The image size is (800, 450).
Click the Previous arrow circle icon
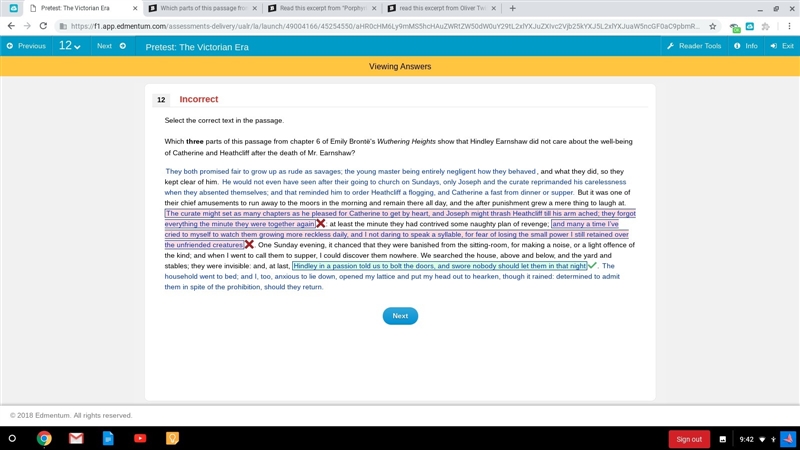coord(10,46)
